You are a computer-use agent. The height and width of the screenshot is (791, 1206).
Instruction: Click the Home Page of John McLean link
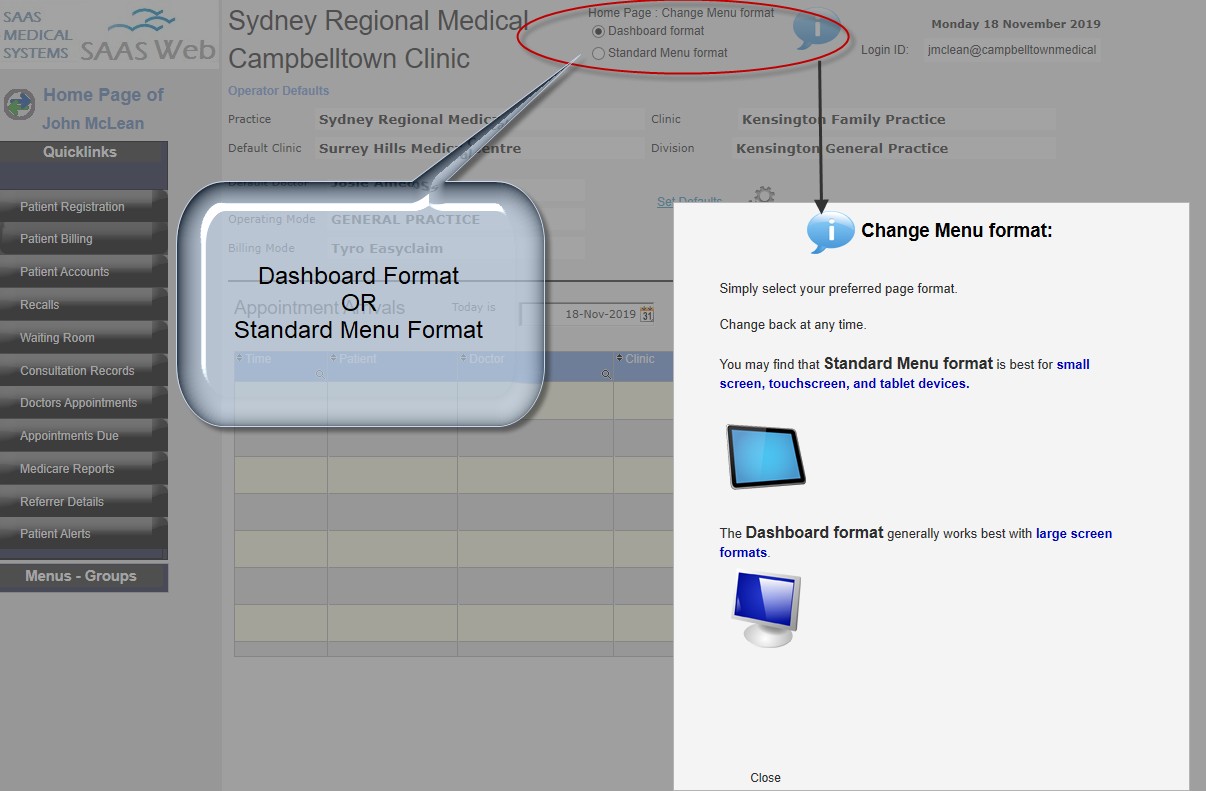(101, 109)
